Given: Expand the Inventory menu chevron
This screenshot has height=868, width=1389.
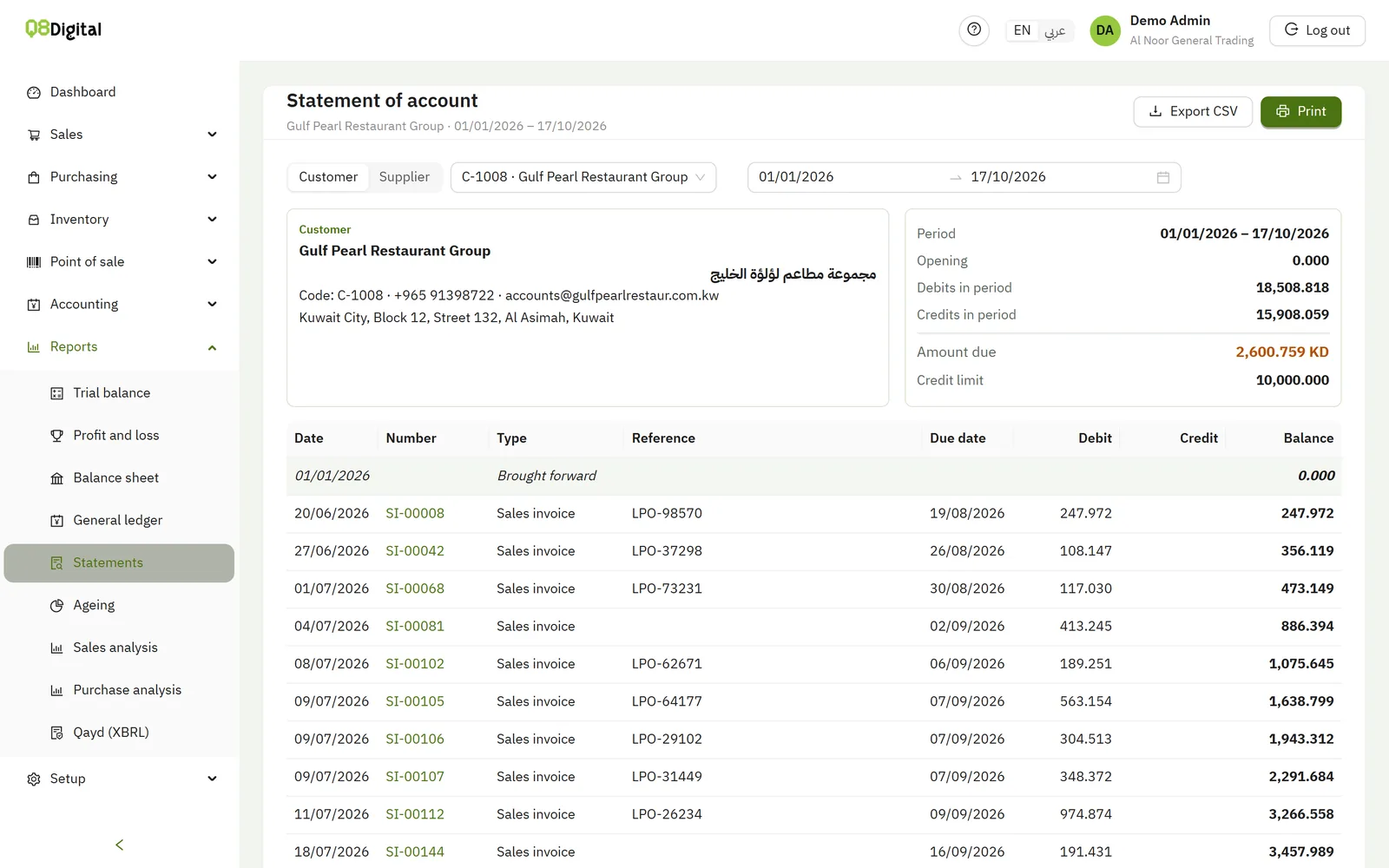Looking at the screenshot, I should (x=213, y=220).
